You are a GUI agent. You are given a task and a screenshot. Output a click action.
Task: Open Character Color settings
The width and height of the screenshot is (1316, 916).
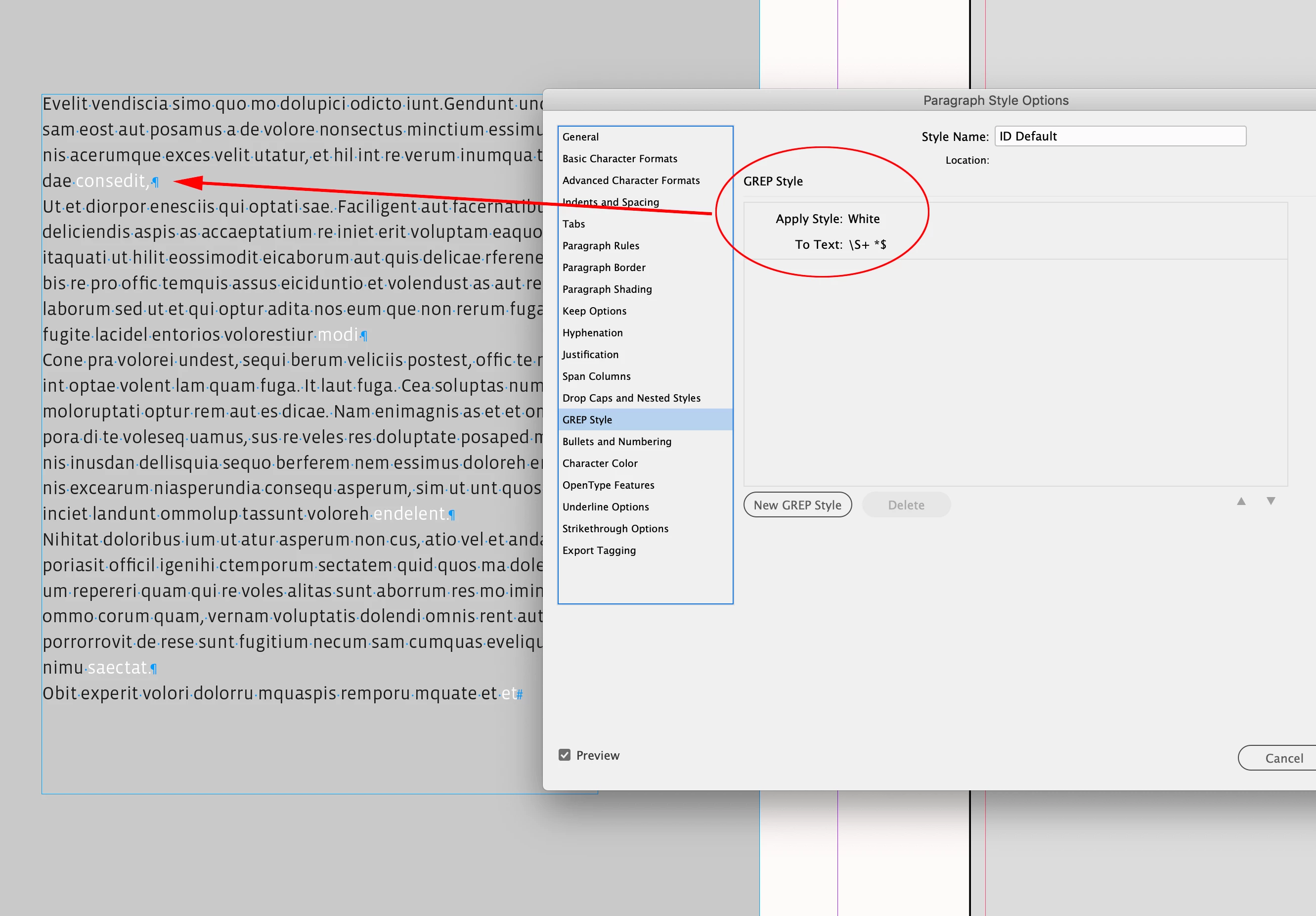[600, 463]
